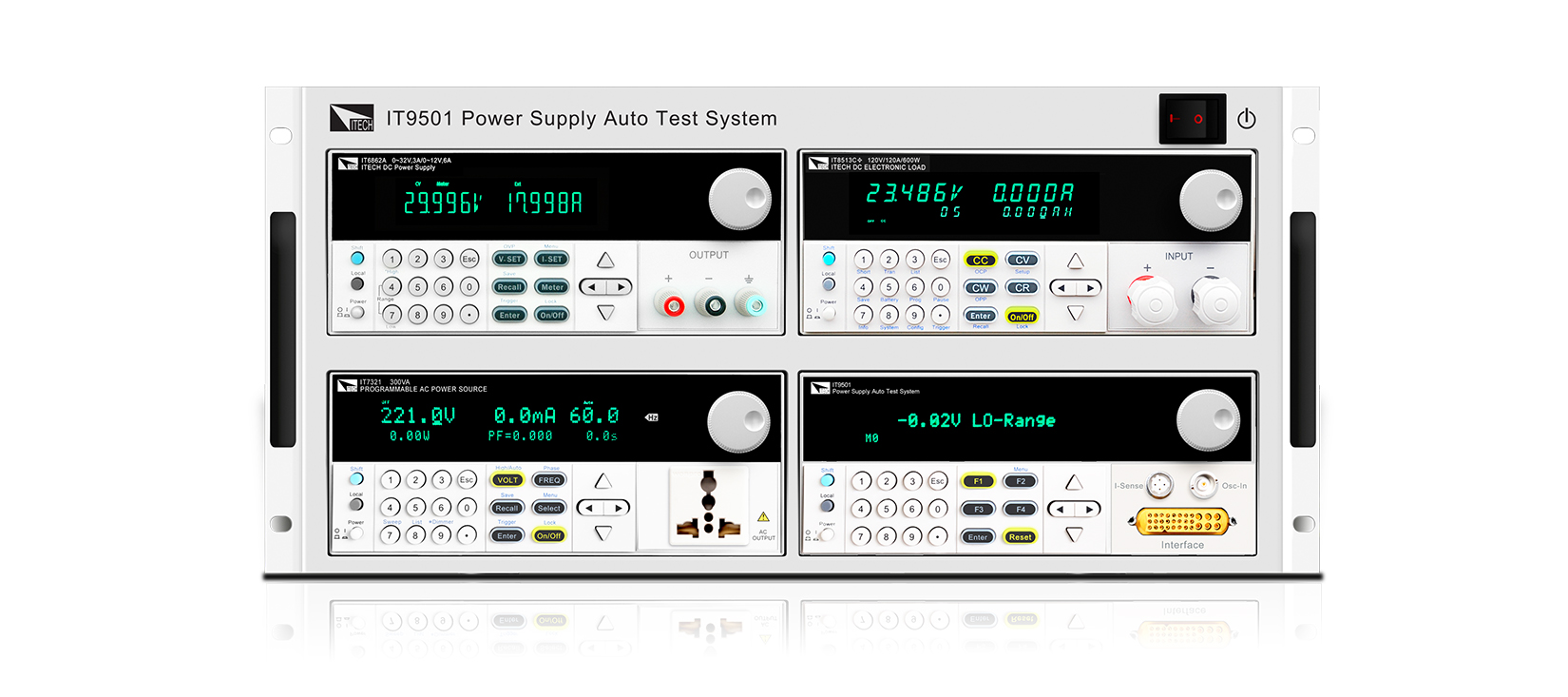The height and width of the screenshot is (697, 1568).
Task: Toggle yellow On/Off on the DC Electronic Load
Action: click(x=1022, y=317)
